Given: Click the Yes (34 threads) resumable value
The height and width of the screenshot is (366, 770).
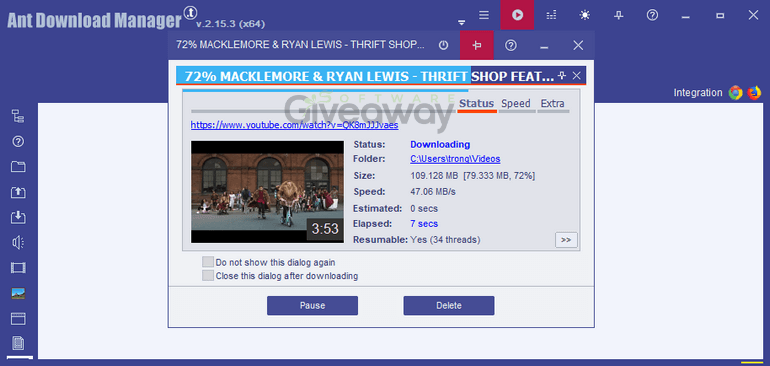Looking at the screenshot, I should pyautogui.click(x=445, y=240).
